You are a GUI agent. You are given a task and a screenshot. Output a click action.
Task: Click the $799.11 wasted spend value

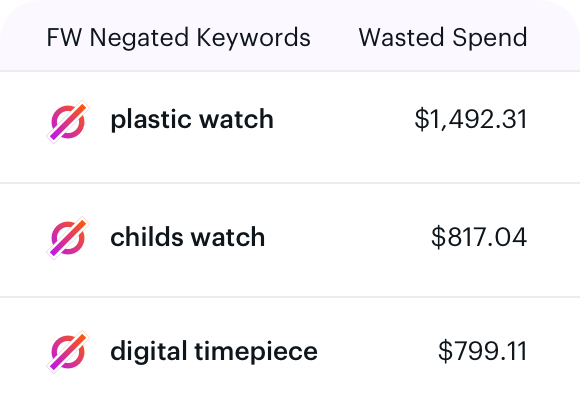tap(482, 351)
